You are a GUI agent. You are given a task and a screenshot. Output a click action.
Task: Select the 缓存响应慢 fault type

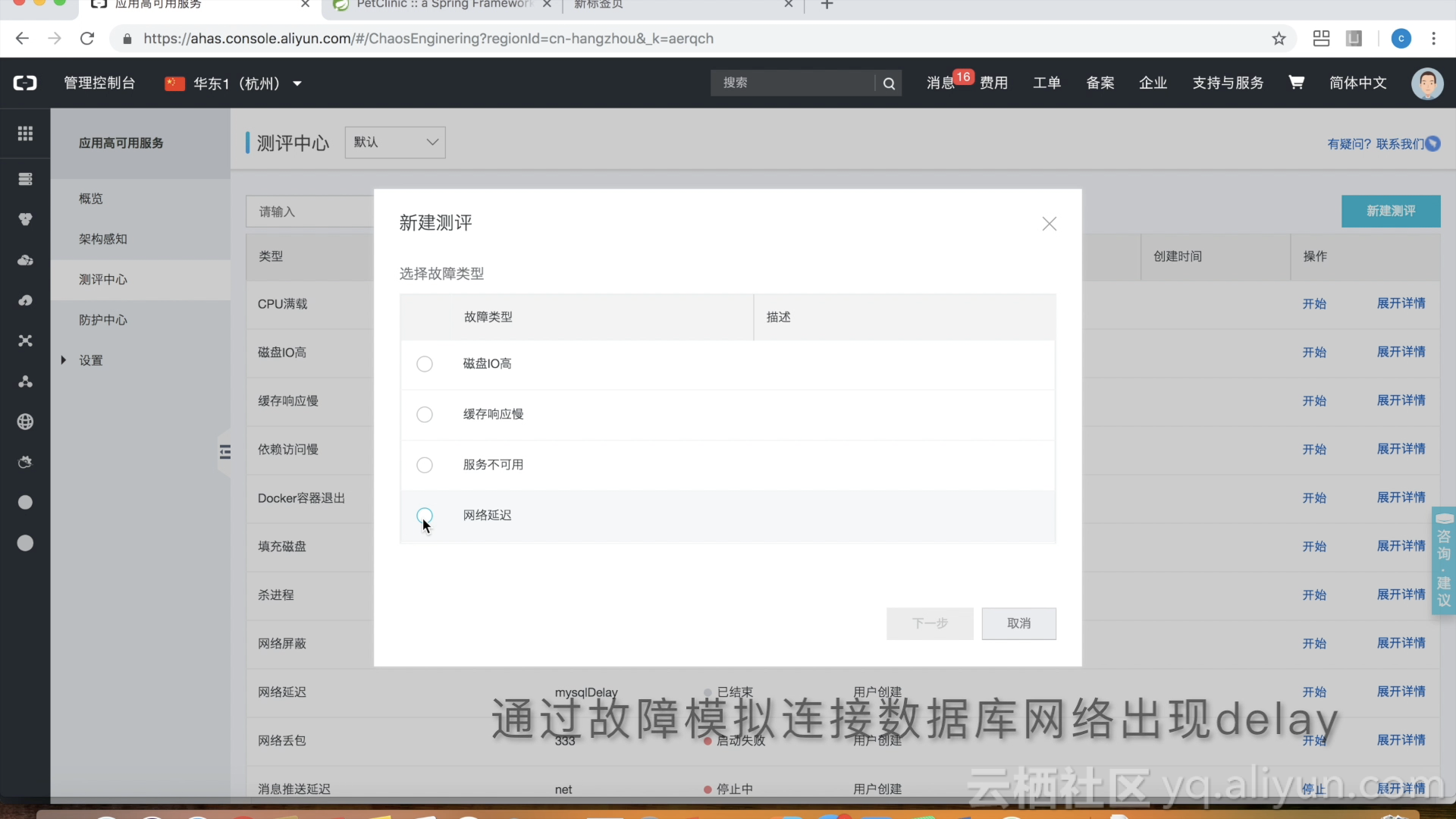tap(425, 414)
